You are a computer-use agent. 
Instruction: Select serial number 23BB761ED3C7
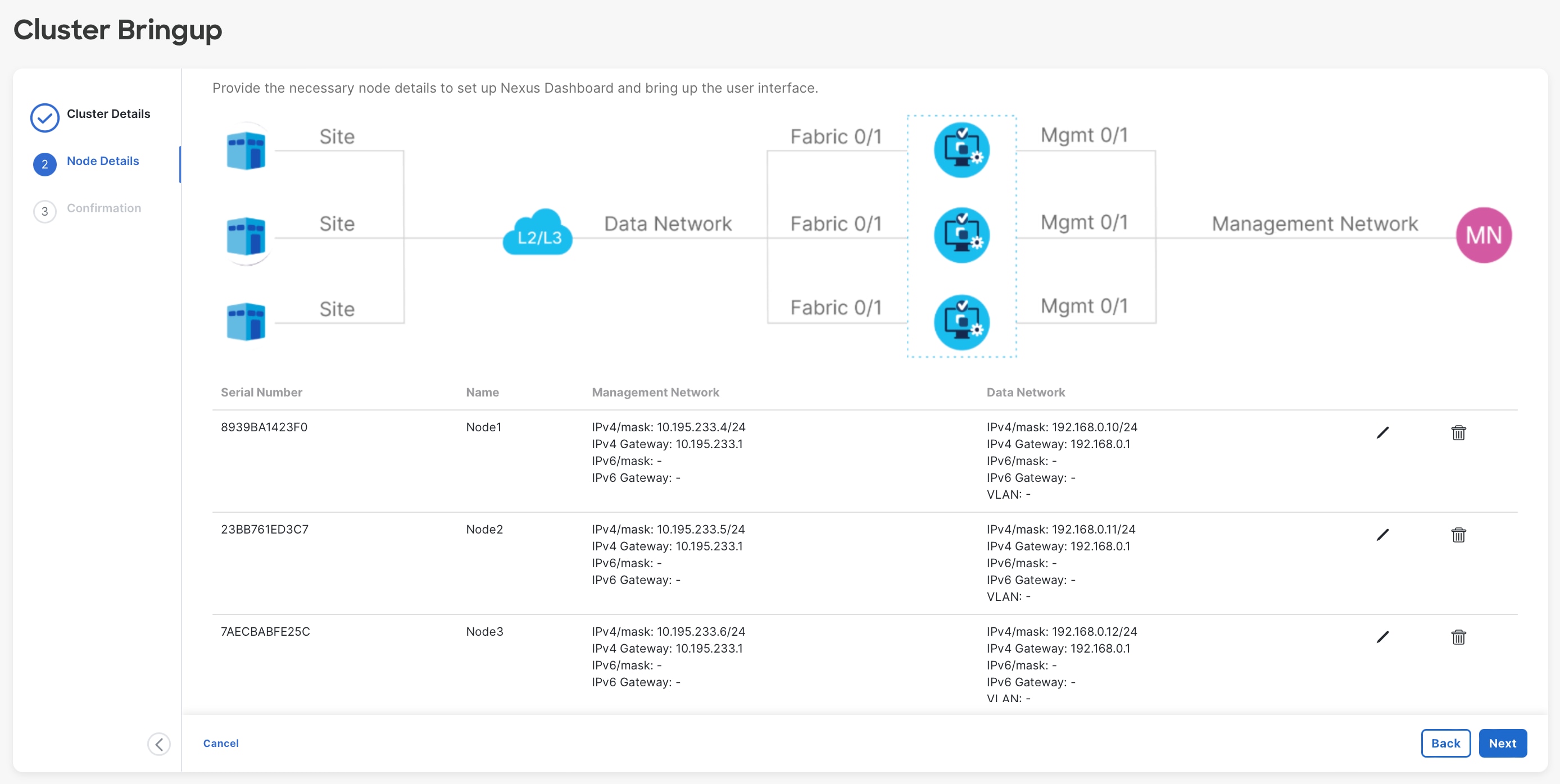[265, 530]
